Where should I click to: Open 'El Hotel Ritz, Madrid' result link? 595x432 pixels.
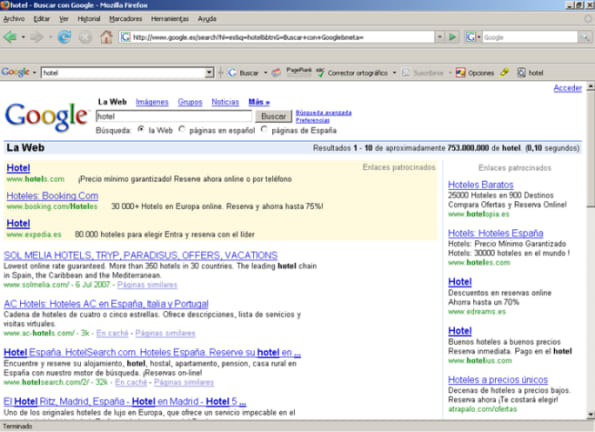[125, 401]
